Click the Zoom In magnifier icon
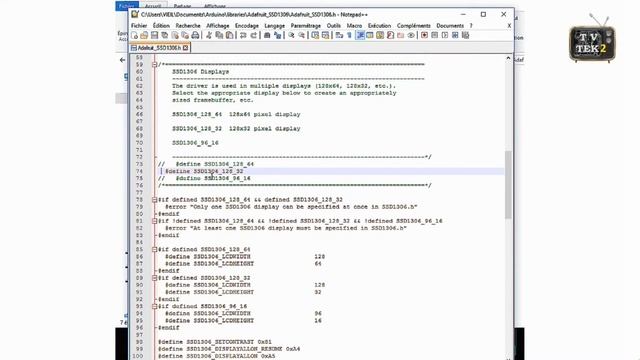The width and height of the screenshot is (640, 360). (291, 36)
